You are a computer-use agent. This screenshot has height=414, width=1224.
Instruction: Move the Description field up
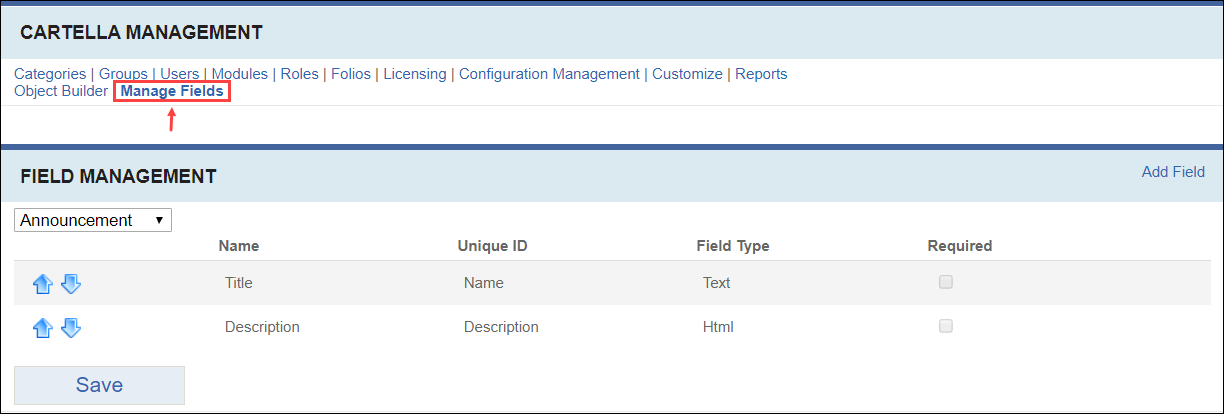pyautogui.click(x=42, y=327)
